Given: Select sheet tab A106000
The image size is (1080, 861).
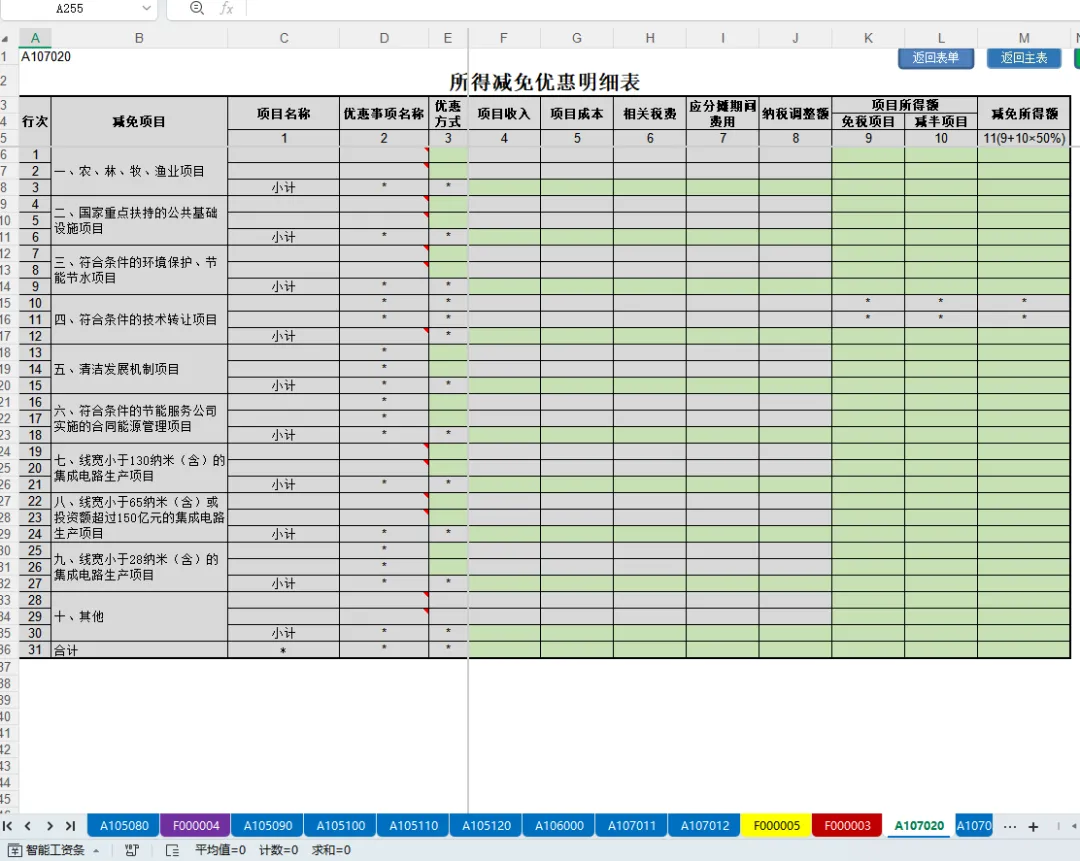Looking at the screenshot, I should (559, 825).
